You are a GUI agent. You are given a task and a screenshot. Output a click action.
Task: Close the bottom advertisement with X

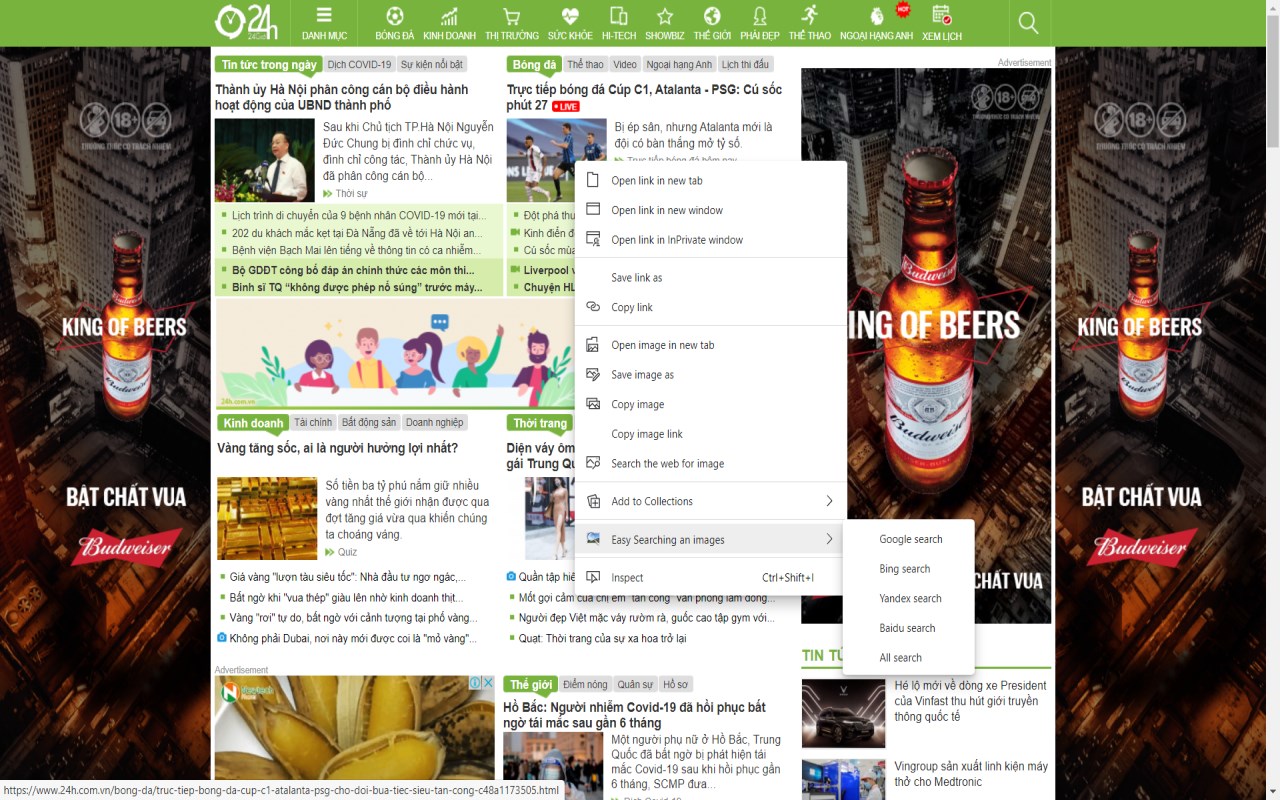tap(489, 683)
